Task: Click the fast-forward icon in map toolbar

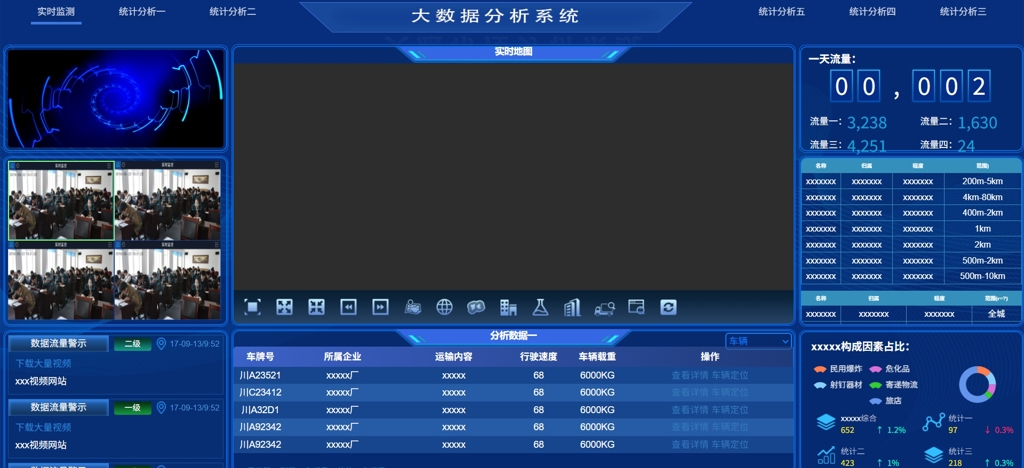Action: 380,307
